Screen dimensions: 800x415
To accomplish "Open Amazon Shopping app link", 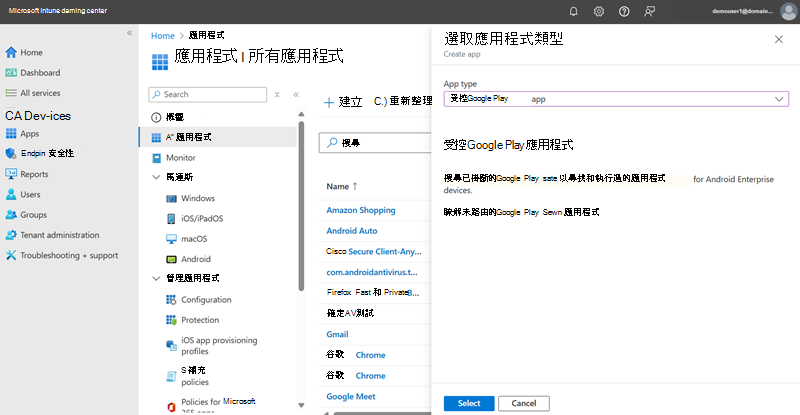I will (361, 210).
